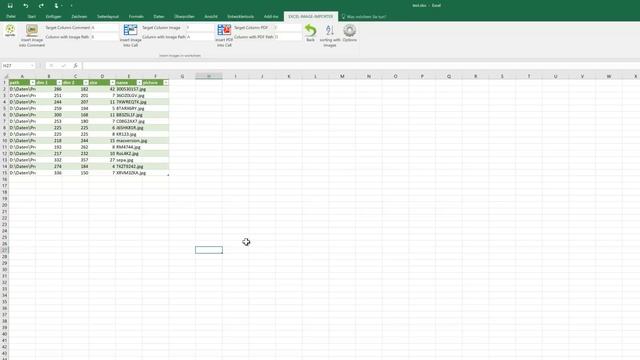This screenshot has height=360, width=640.
Task: Click the selected cell H27
Action: point(209,250)
